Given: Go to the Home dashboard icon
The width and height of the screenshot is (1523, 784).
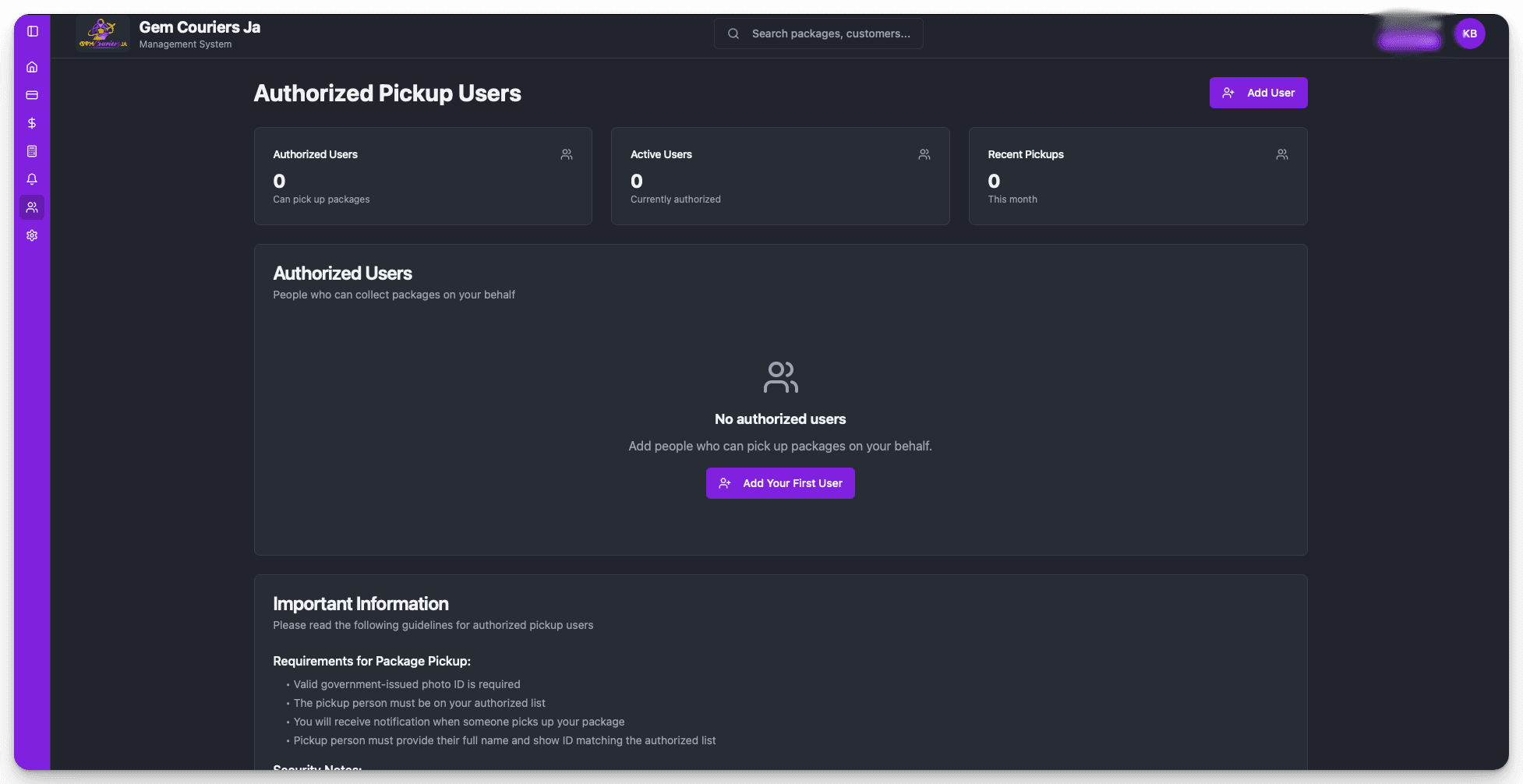Looking at the screenshot, I should pos(32,67).
